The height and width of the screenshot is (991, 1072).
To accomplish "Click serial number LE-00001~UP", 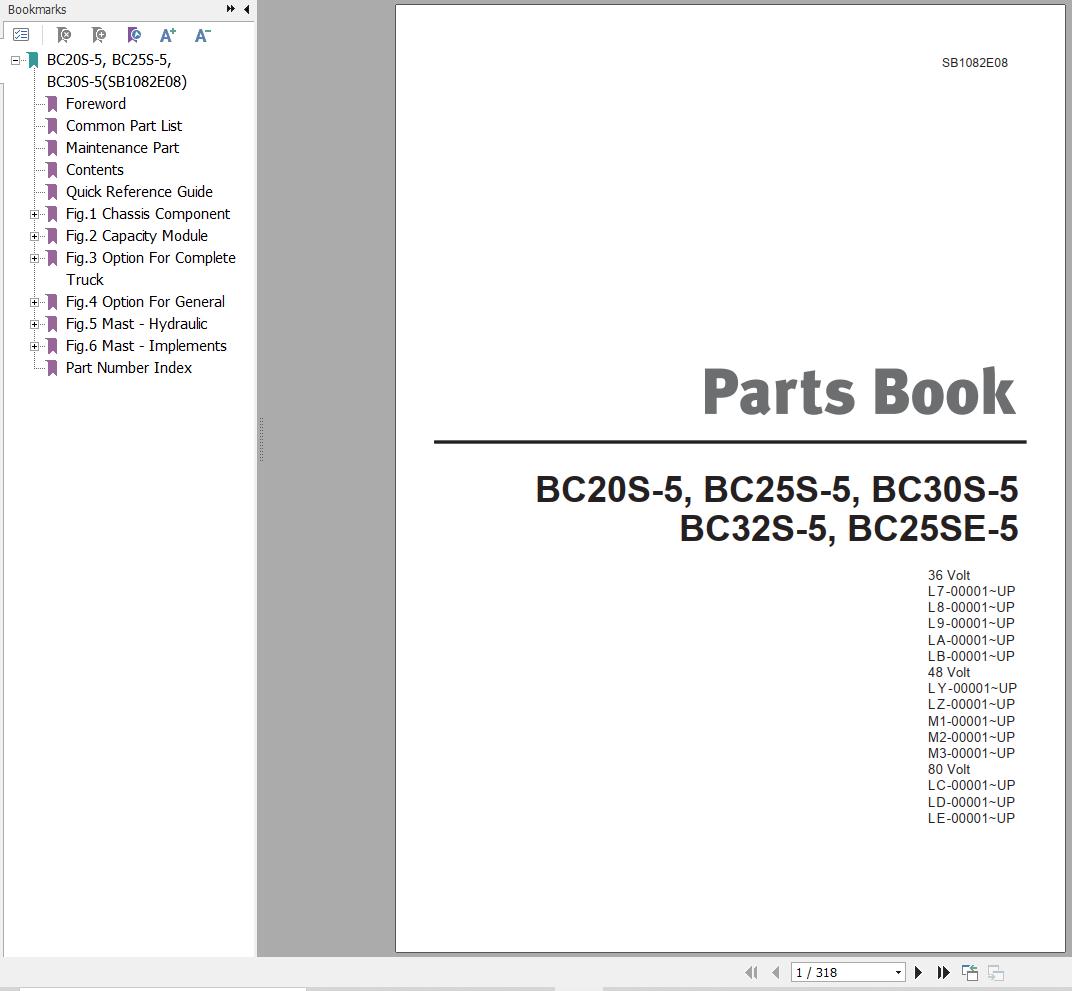I will [972, 818].
